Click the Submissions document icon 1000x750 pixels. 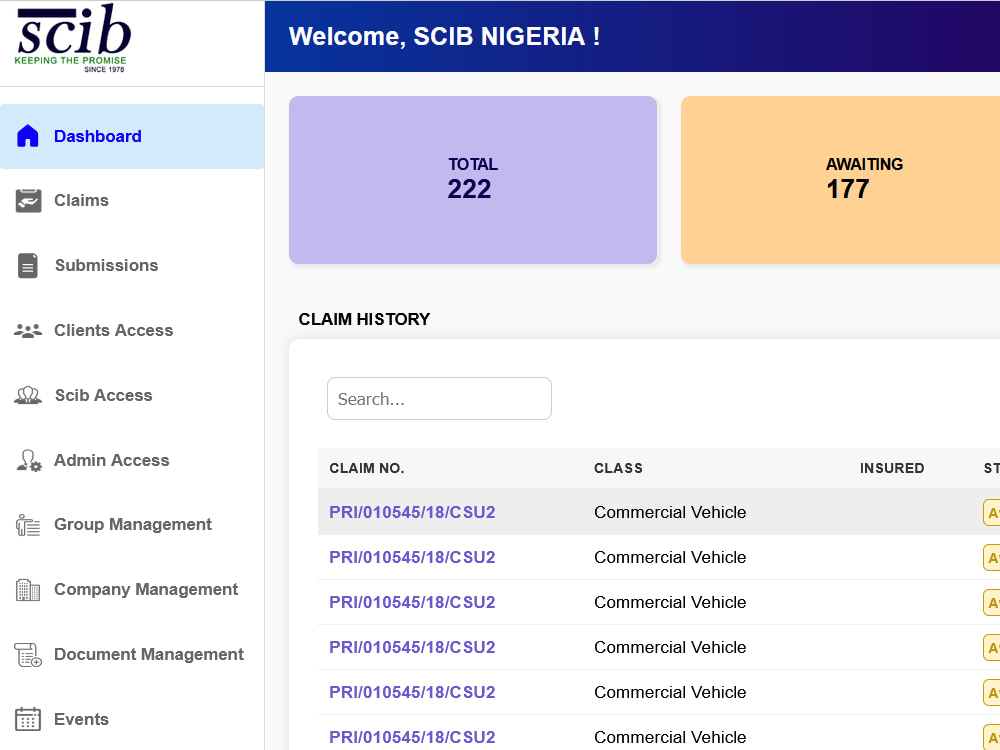[x=27, y=265]
